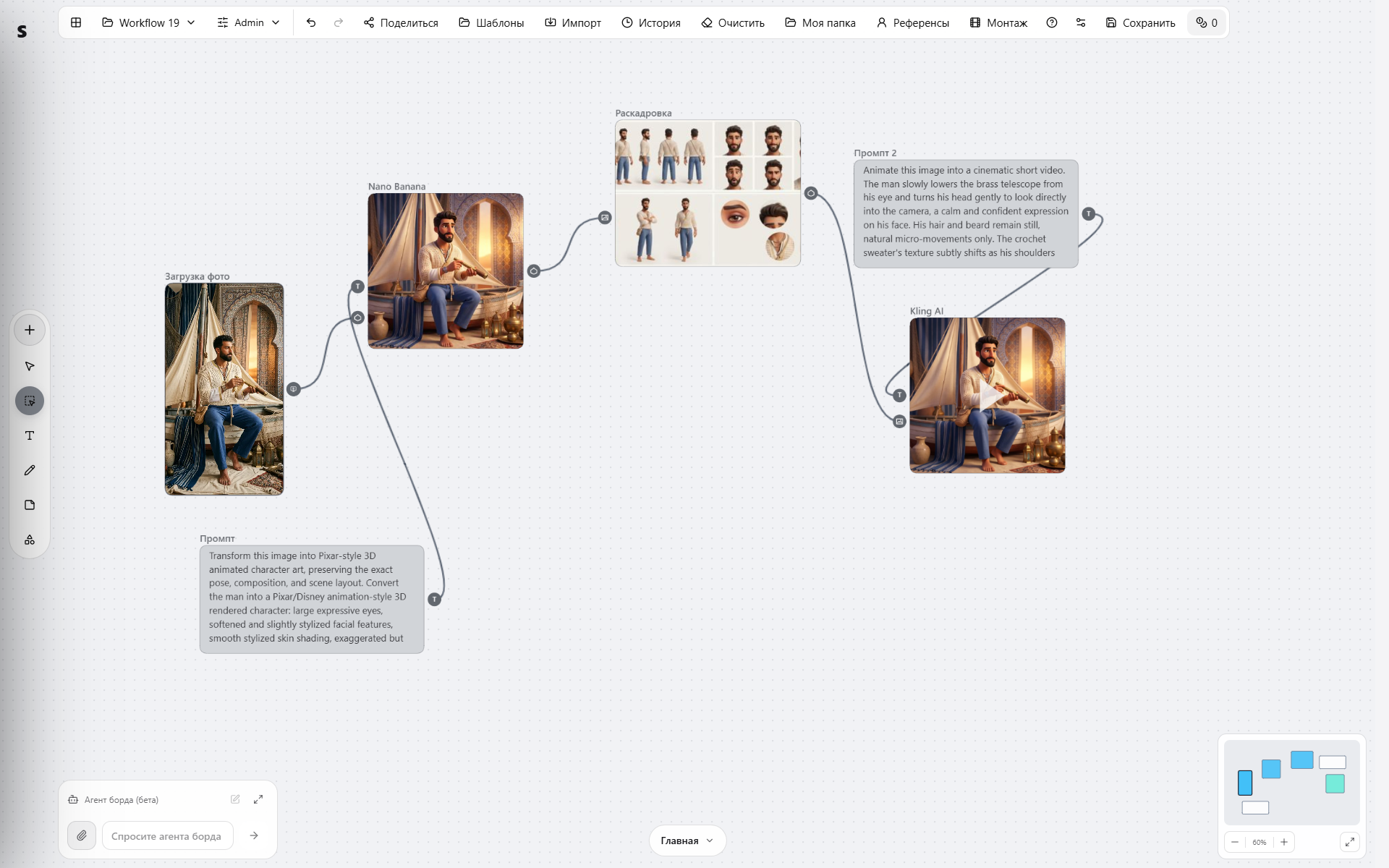Click the output port of Раскадровка node
Screen dimensions: 1389x868
click(x=811, y=193)
